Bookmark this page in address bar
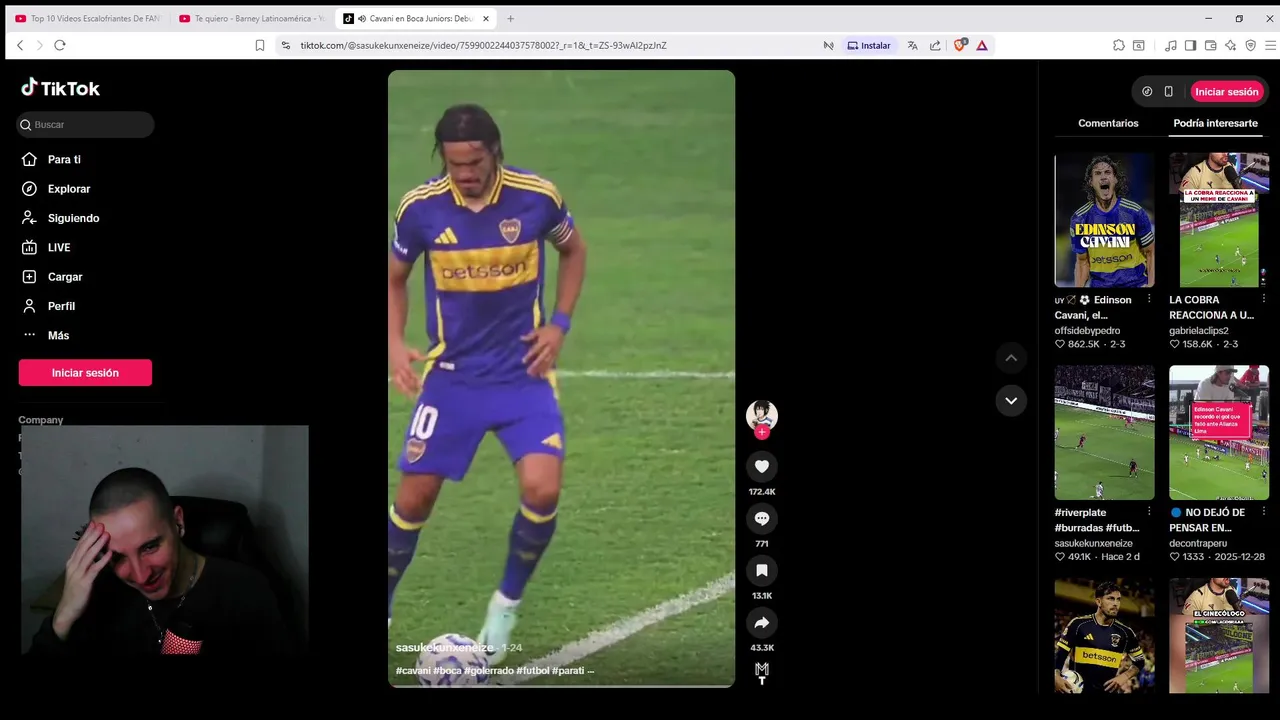The image size is (1280, 720). click(260, 45)
